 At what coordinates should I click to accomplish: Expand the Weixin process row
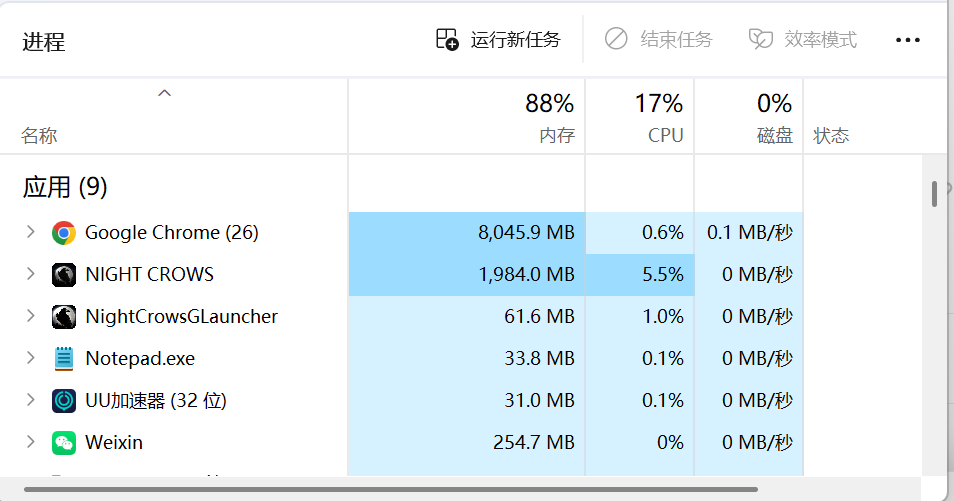pyautogui.click(x=30, y=442)
